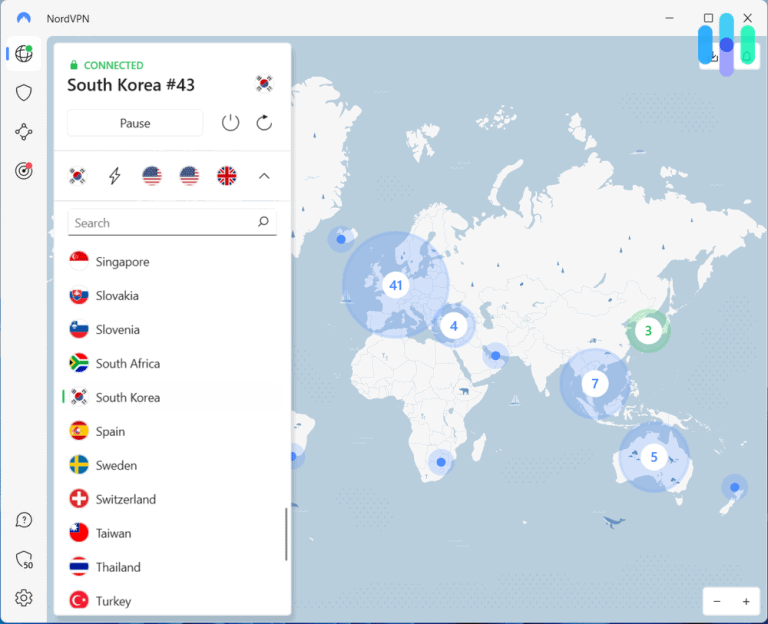This screenshot has width=768, height=624.
Task: Open Threat Protection shield in sidebar
Action: tap(24, 93)
